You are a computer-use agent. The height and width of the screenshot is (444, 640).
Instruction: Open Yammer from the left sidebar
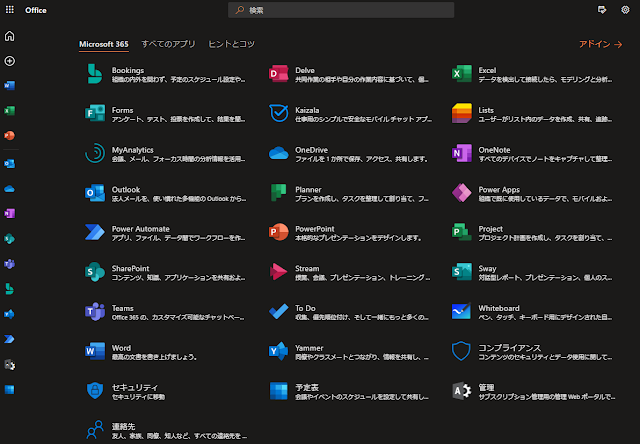click(9, 314)
